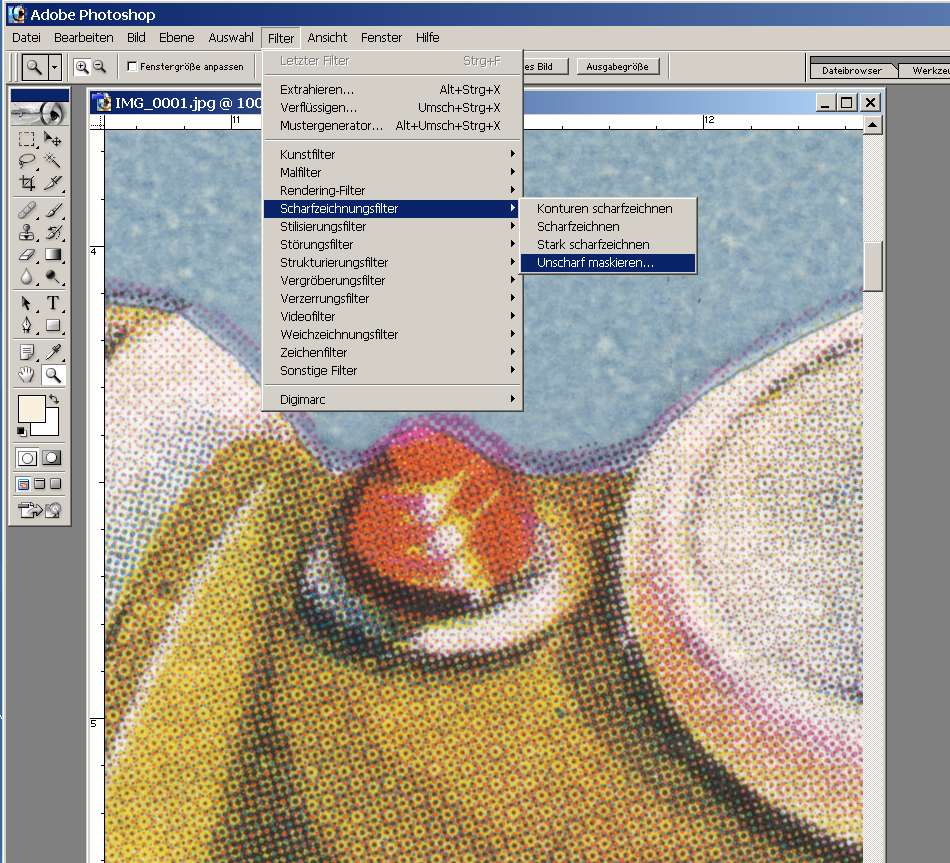Swap foreground and background colors
950x863 pixels.
[x=54, y=399]
